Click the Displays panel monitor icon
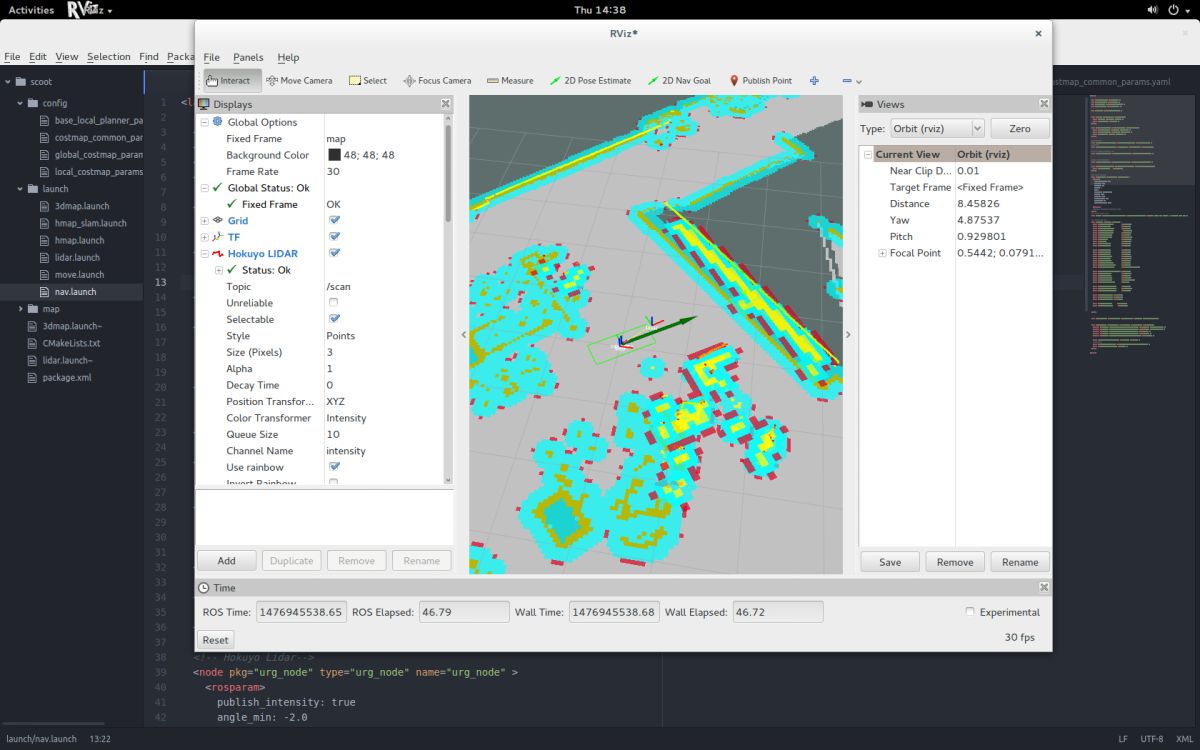The width and height of the screenshot is (1200, 750). (x=204, y=103)
